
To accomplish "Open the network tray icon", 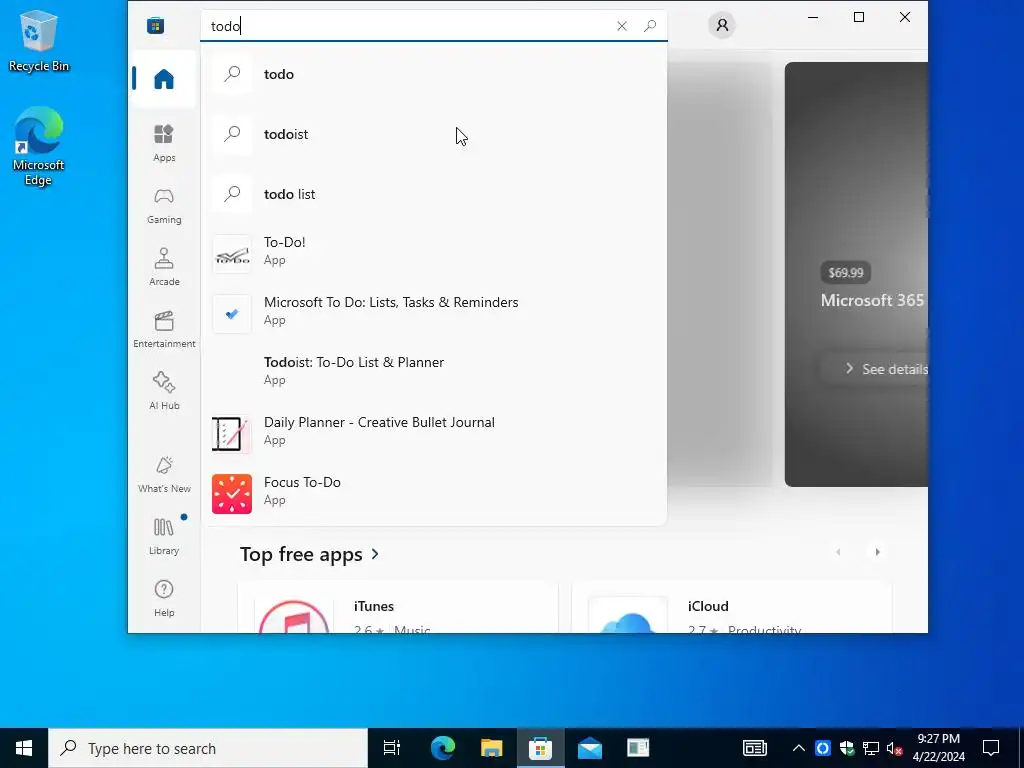I will coord(871,748).
